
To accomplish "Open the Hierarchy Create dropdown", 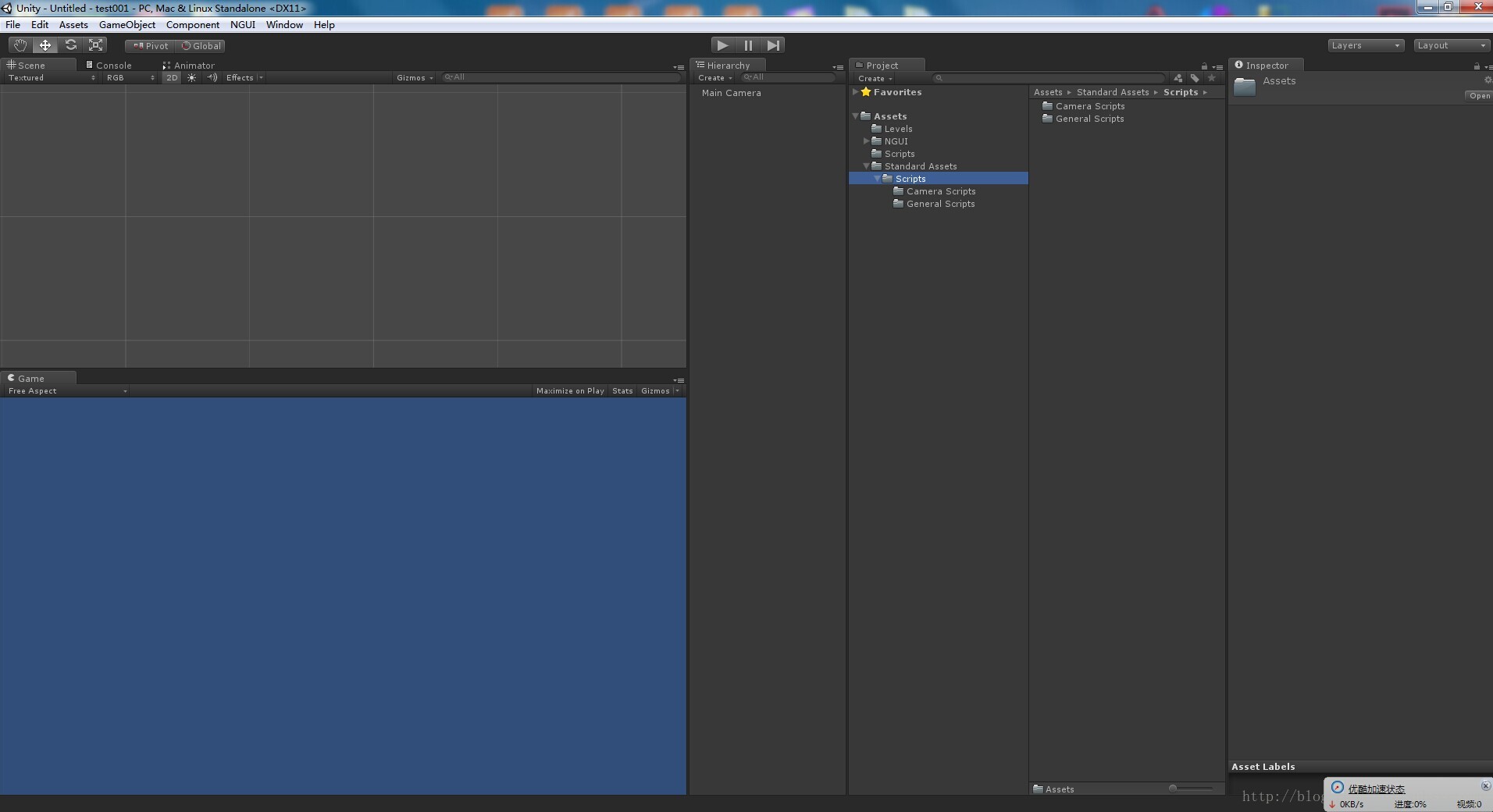I will pyautogui.click(x=715, y=78).
